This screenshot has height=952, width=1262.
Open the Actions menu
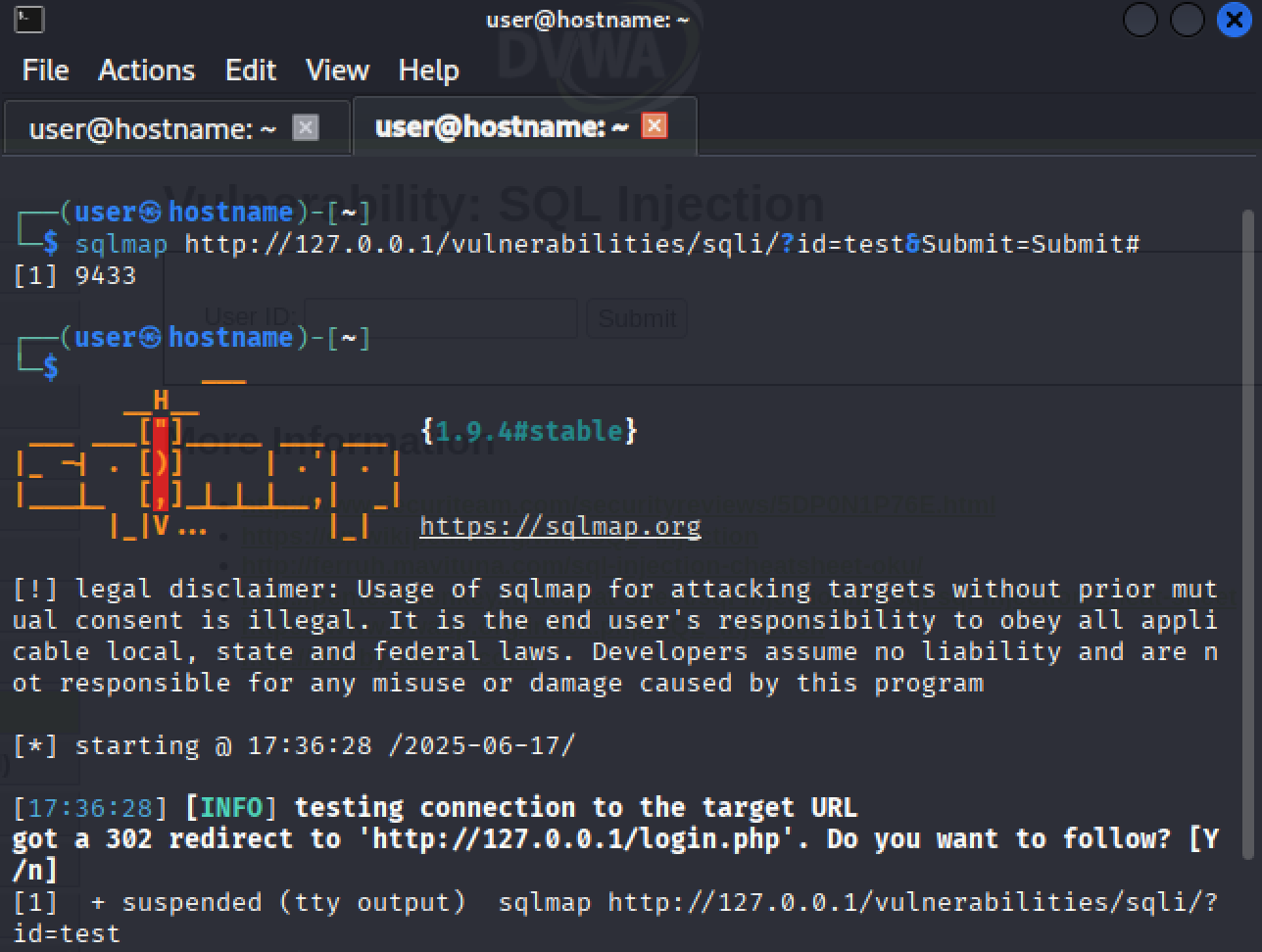(147, 71)
